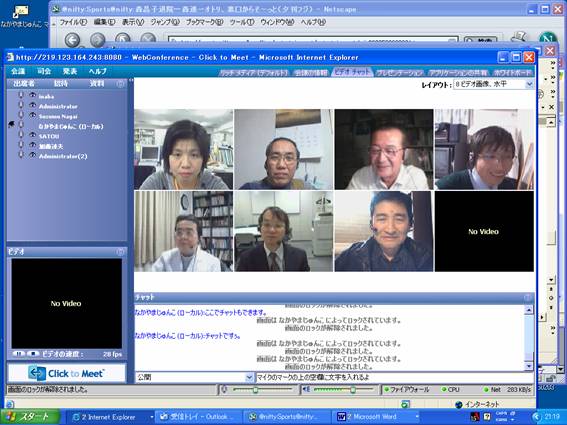Image resolution: width=567 pixels, height=425 pixels.
Task: Toggle microphone icon next to Inaba
Action: [x=21, y=95]
